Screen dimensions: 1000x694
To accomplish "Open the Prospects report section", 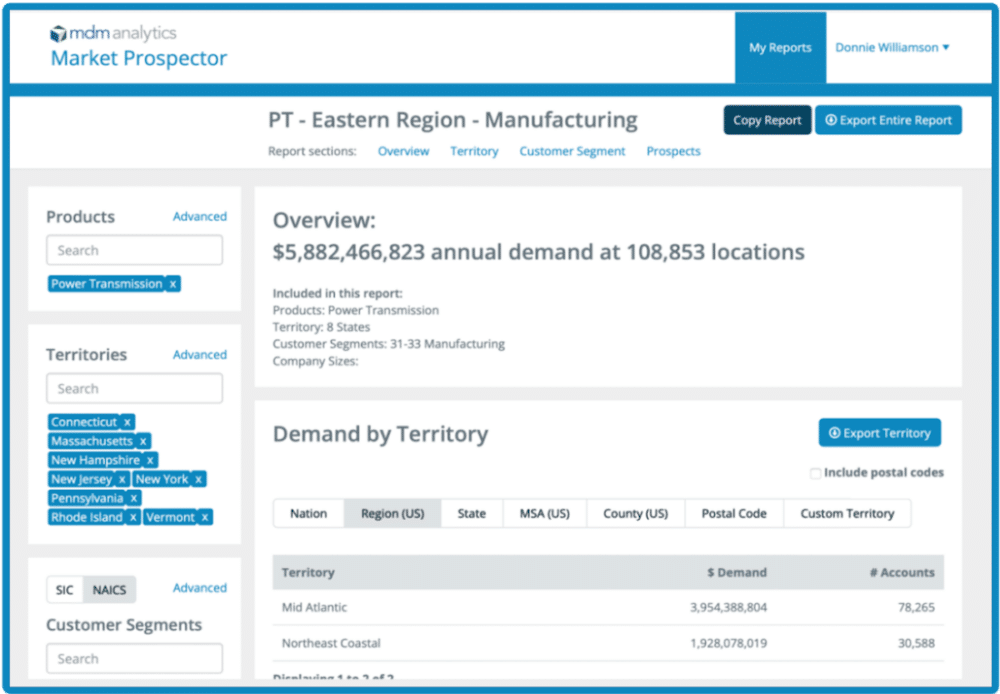I will click(673, 151).
